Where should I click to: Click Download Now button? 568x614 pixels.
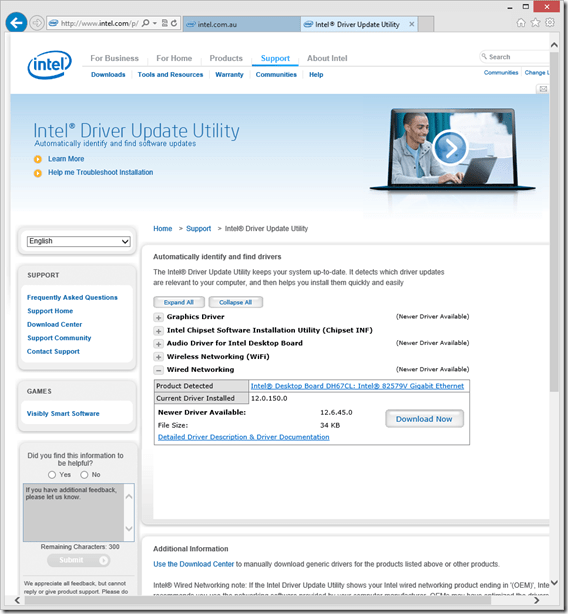(x=424, y=419)
